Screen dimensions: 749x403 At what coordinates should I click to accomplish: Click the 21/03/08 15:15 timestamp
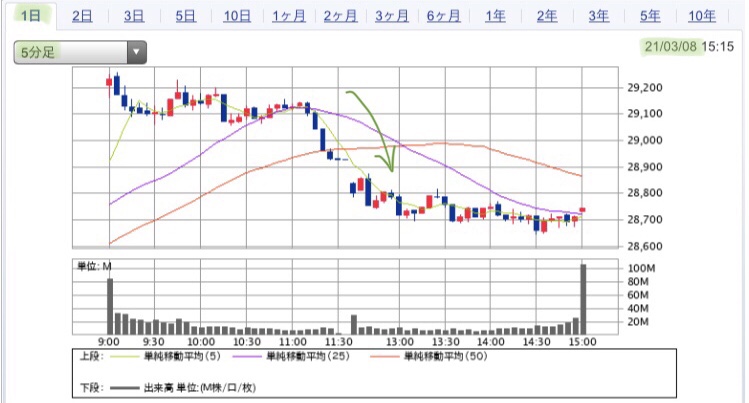point(688,46)
